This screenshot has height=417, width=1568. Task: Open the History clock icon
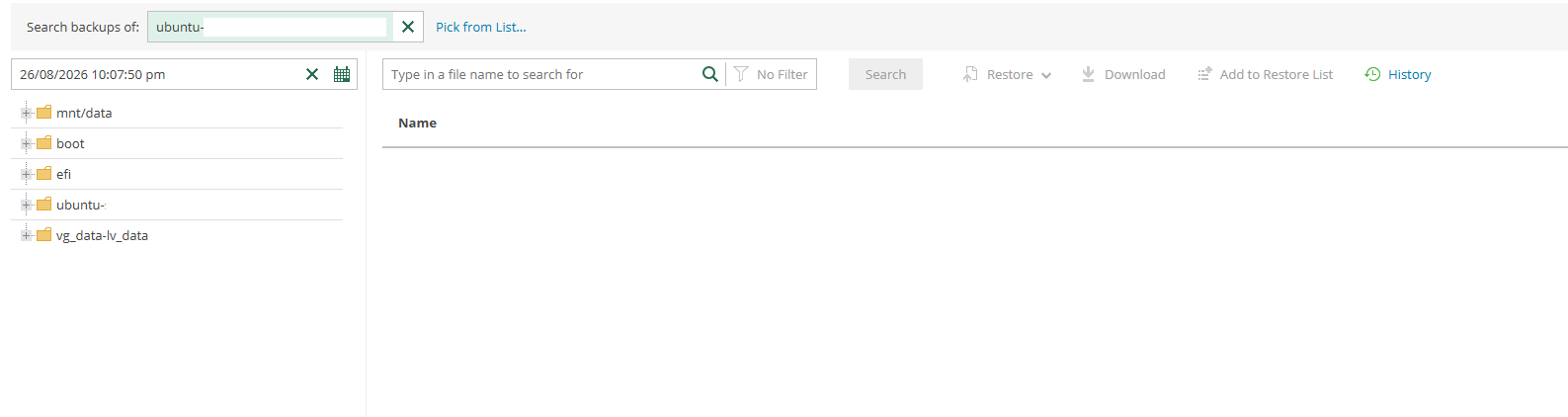(1372, 74)
